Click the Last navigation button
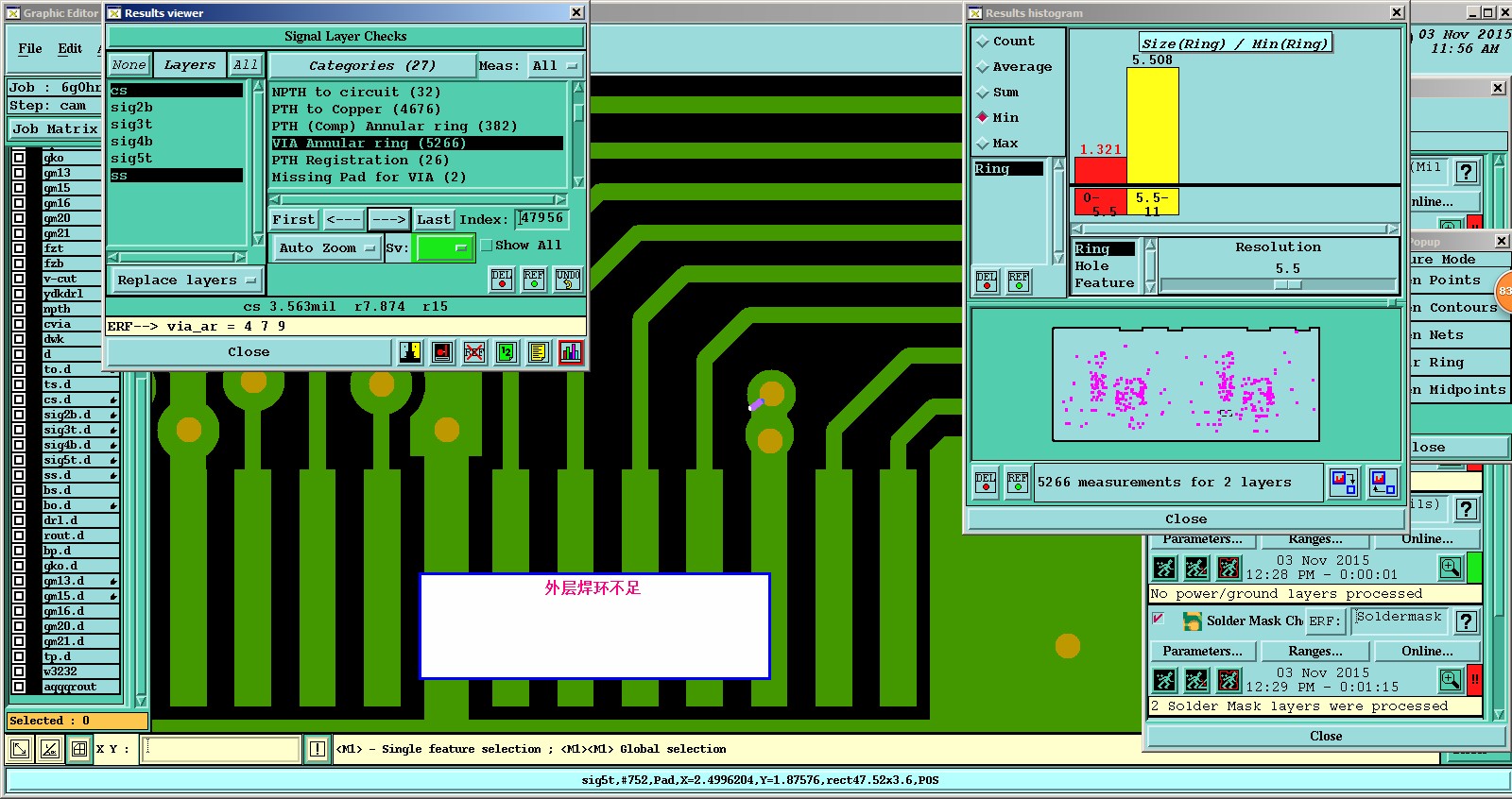The width and height of the screenshot is (1512, 799). pos(434,220)
